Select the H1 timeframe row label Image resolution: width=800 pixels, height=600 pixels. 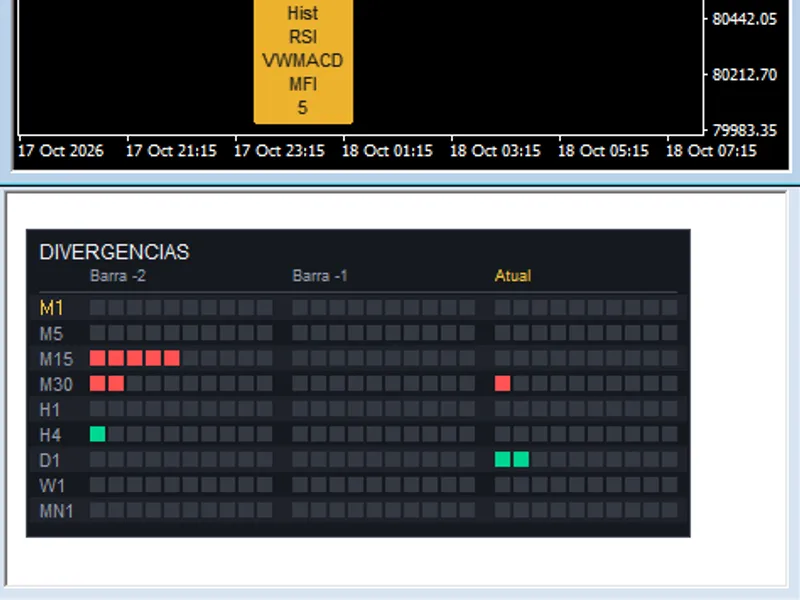50,410
